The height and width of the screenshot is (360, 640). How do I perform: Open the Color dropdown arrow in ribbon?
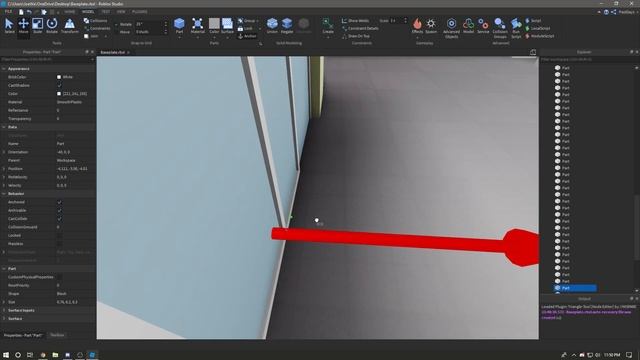[x=214, y=38]
